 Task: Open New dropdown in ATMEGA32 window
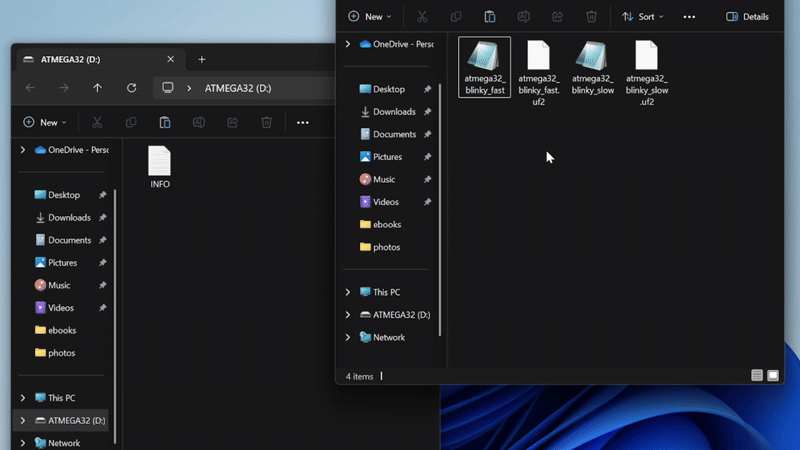tap(45, 122)
